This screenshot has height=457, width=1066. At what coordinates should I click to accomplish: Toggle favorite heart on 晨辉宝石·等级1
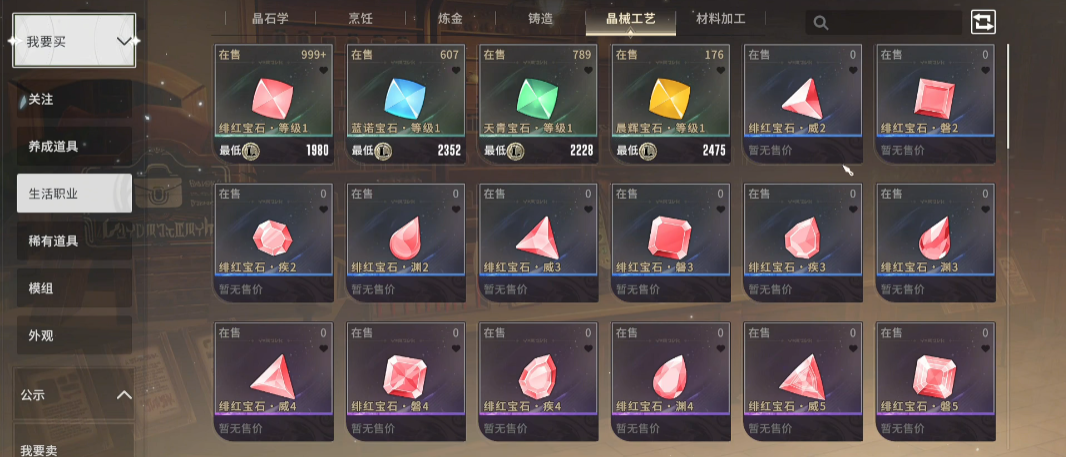(x=721, y=70)
